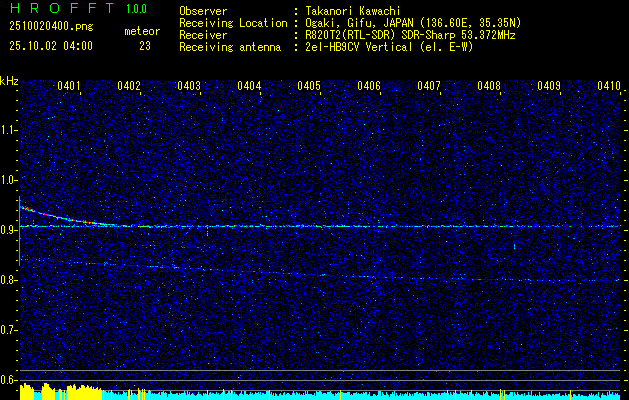Click the 25.10.02 04:00 timestamp
Screen dimensions: 629x400
coord(51,46)
